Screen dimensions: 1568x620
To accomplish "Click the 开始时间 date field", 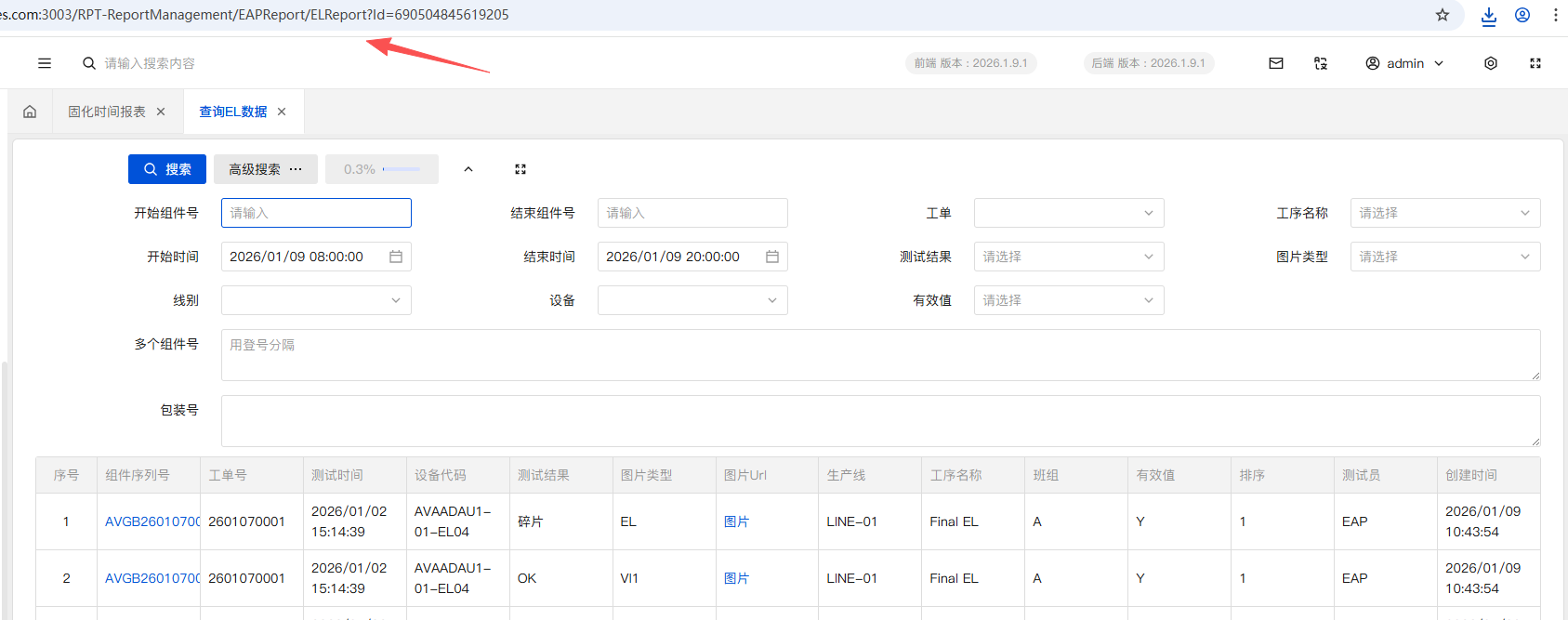I will coord(316,257).
